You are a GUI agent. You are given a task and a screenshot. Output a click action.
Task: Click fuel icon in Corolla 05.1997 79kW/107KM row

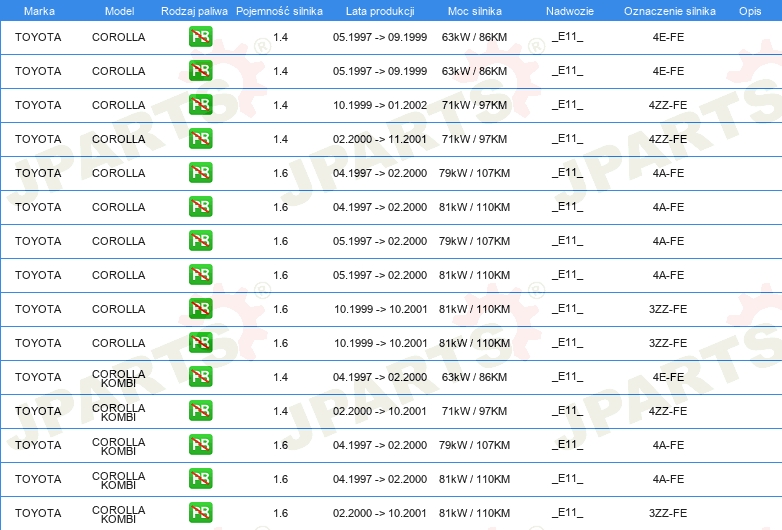[200, 241]
